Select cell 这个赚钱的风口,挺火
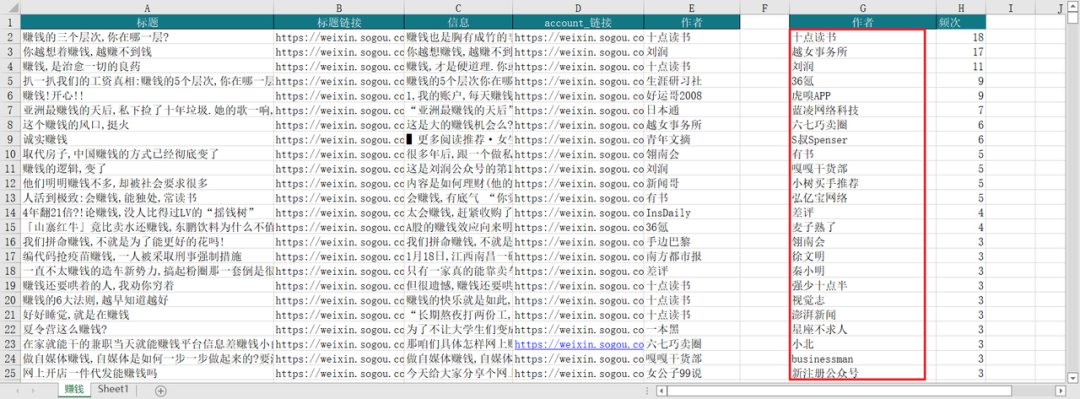The image size is (1080, 399). [x=147, y=125]
